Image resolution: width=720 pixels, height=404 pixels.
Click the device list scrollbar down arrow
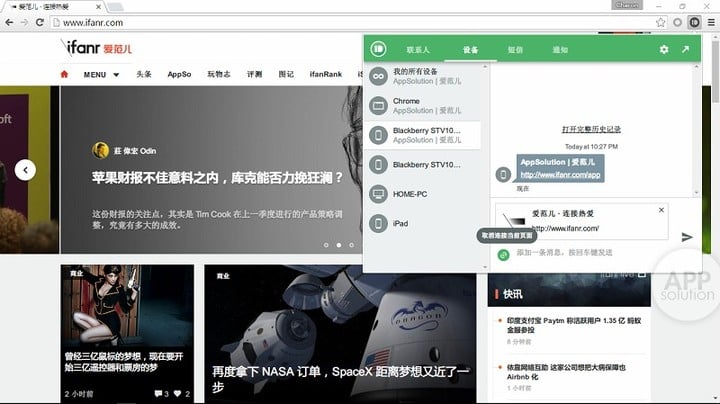click(485, 267)
